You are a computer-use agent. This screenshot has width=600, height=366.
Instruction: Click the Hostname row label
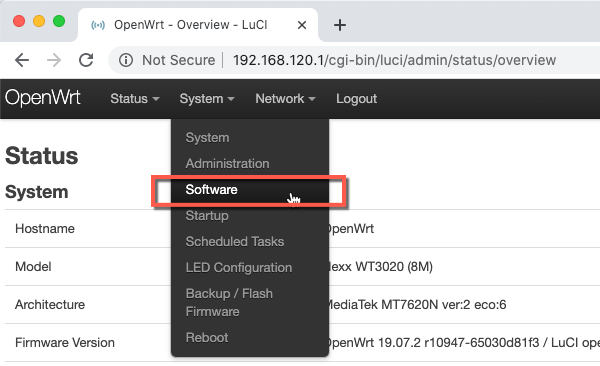[45, 229]
